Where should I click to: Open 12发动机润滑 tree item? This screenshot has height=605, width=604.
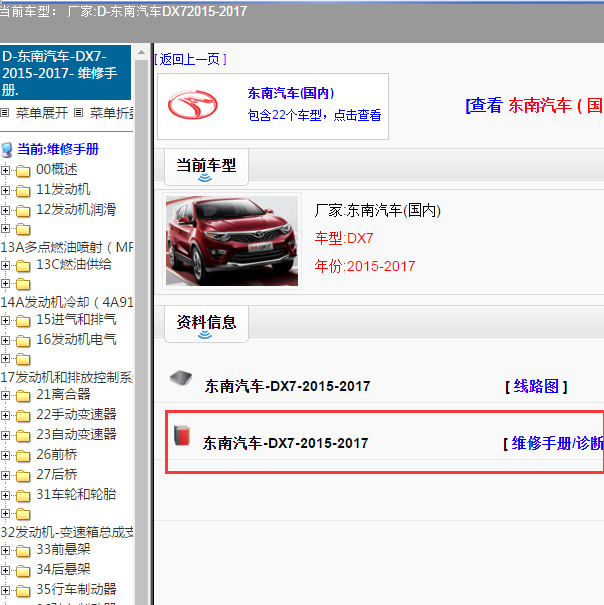pos(76,210)
